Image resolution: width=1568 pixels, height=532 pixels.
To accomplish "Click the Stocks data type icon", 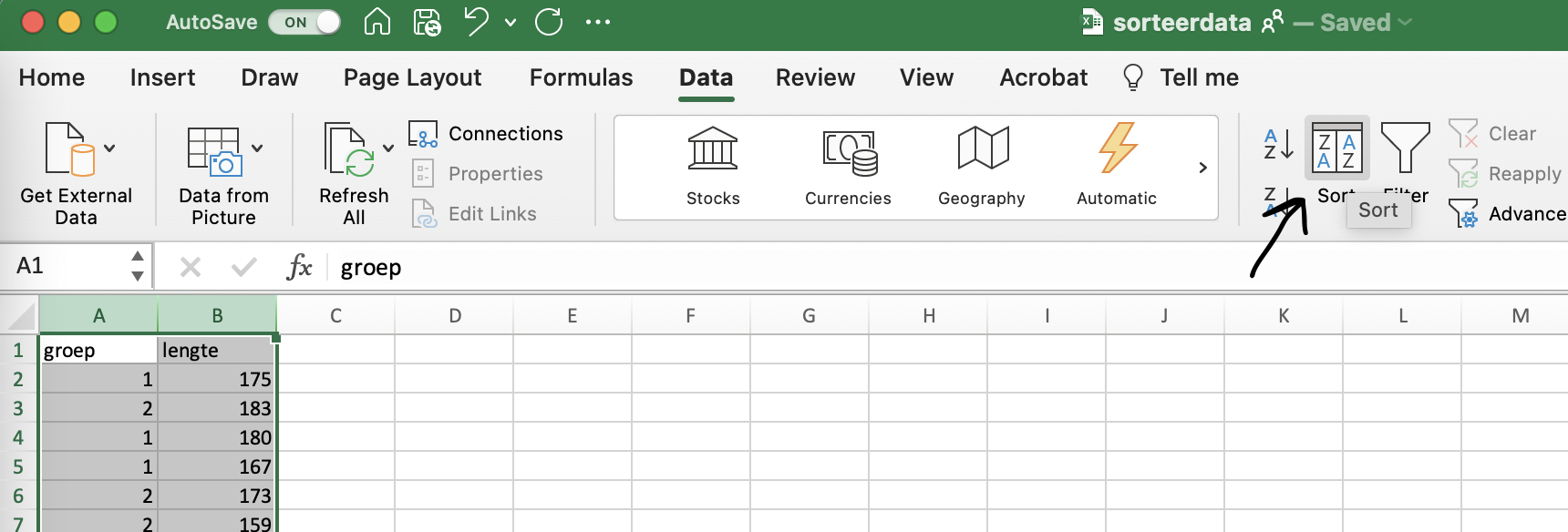I will click(x=712, y=148).
